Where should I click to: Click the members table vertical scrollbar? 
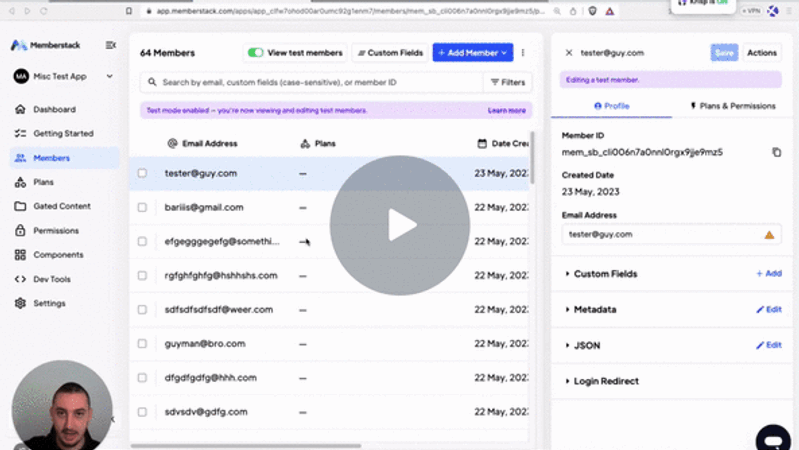point(532,158)
